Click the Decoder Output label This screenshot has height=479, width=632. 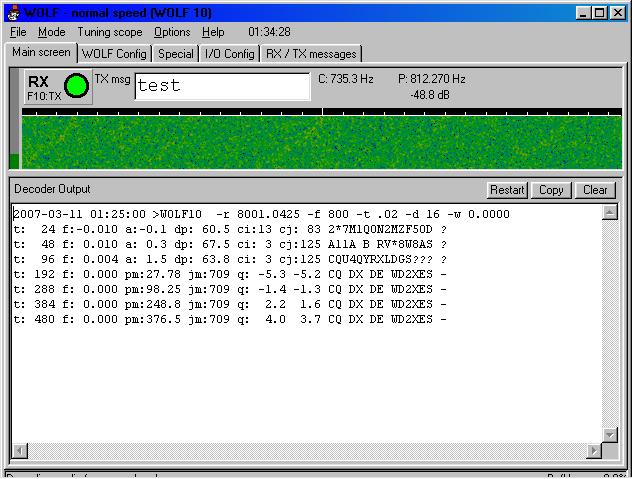coord(52,189)
